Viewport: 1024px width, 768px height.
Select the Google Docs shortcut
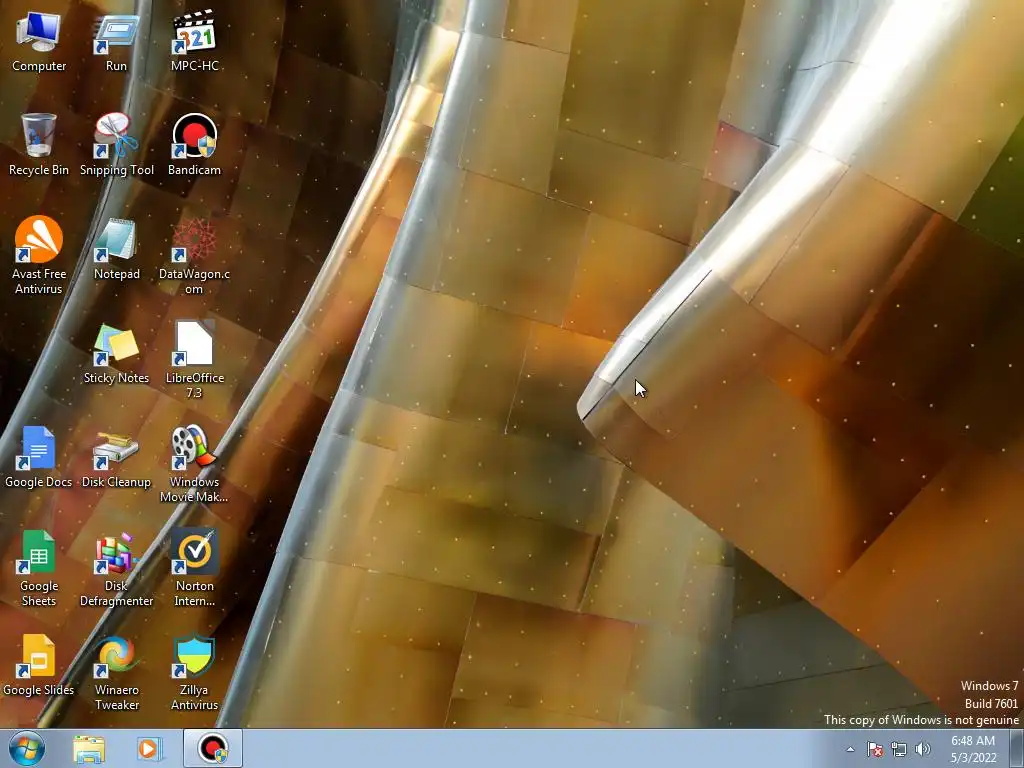(39, 457)
